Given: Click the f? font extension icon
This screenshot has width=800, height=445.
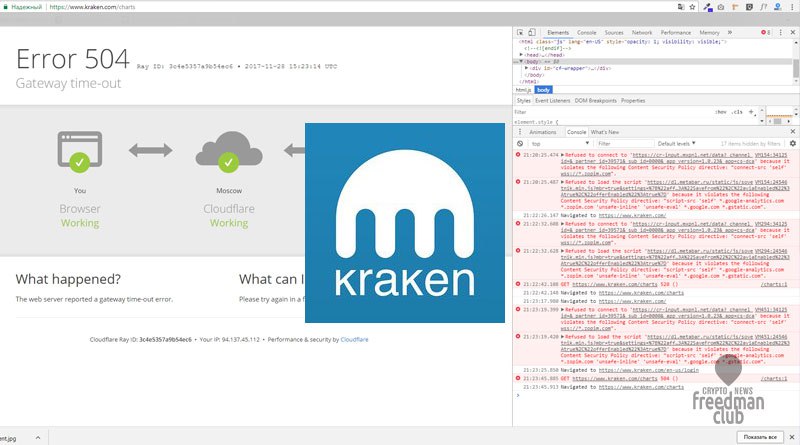Looking at the screenshot, I should point(763,7).
